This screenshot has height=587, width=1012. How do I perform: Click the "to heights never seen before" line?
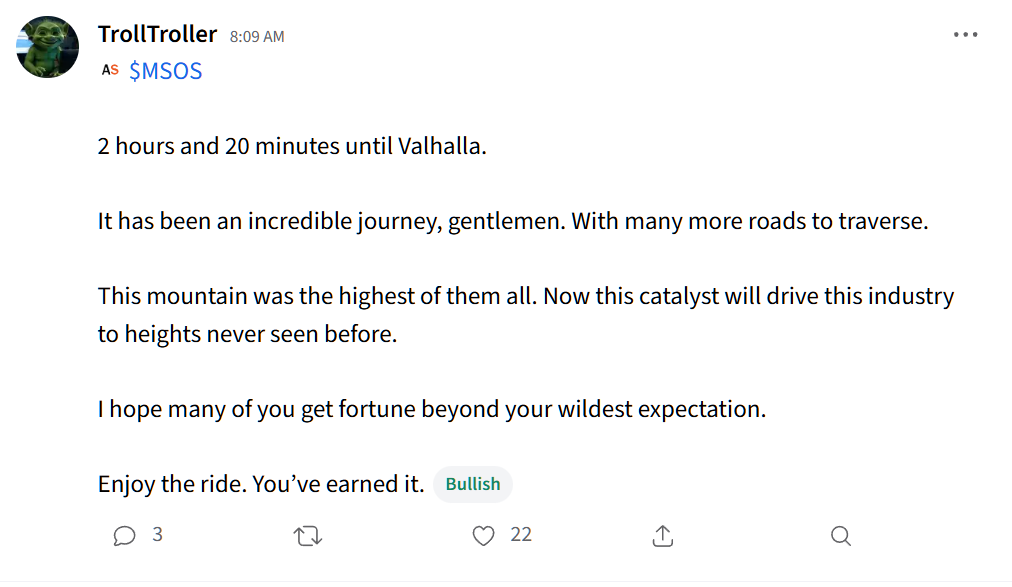coord(247,334)
